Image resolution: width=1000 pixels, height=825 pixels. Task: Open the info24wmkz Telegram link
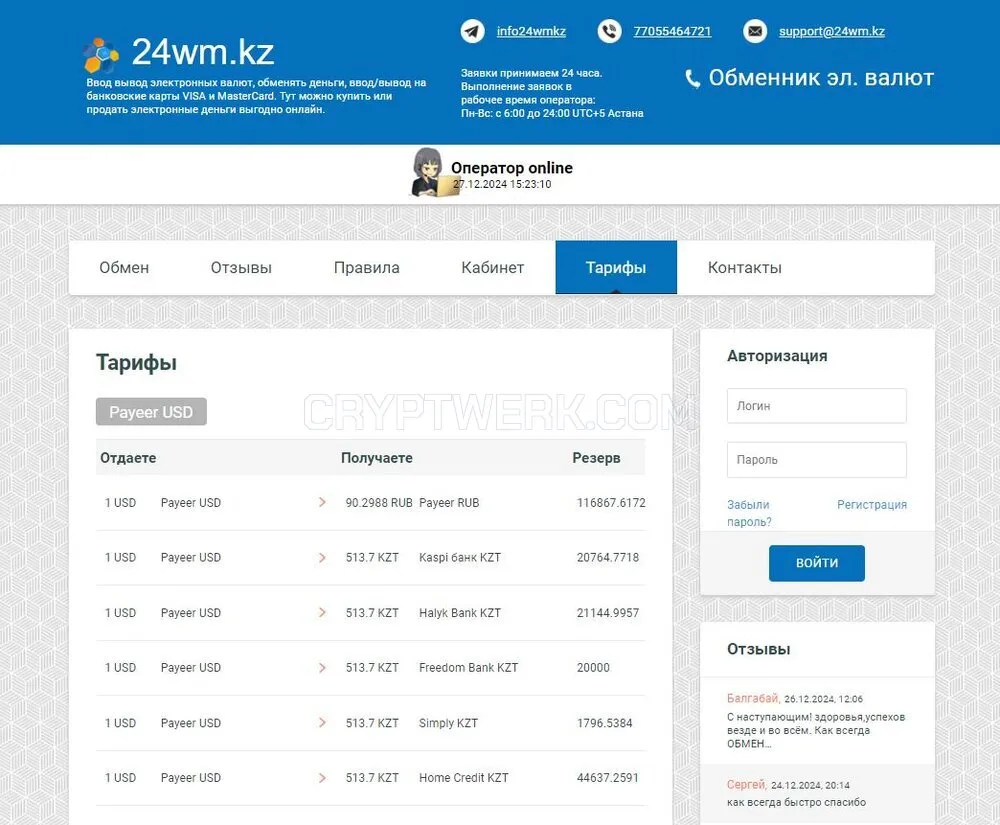coord(531,31)
